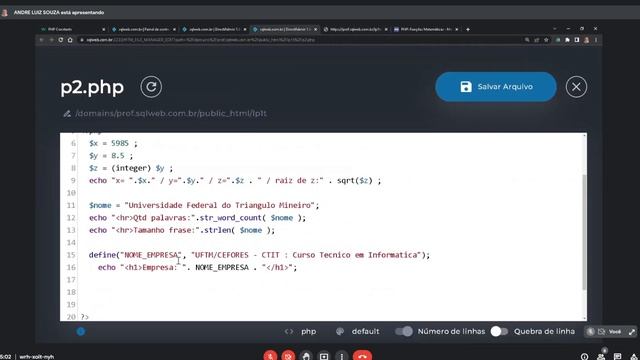
Task: Click line 6 code $x = 5985
Action: click(x=113, y=143)
